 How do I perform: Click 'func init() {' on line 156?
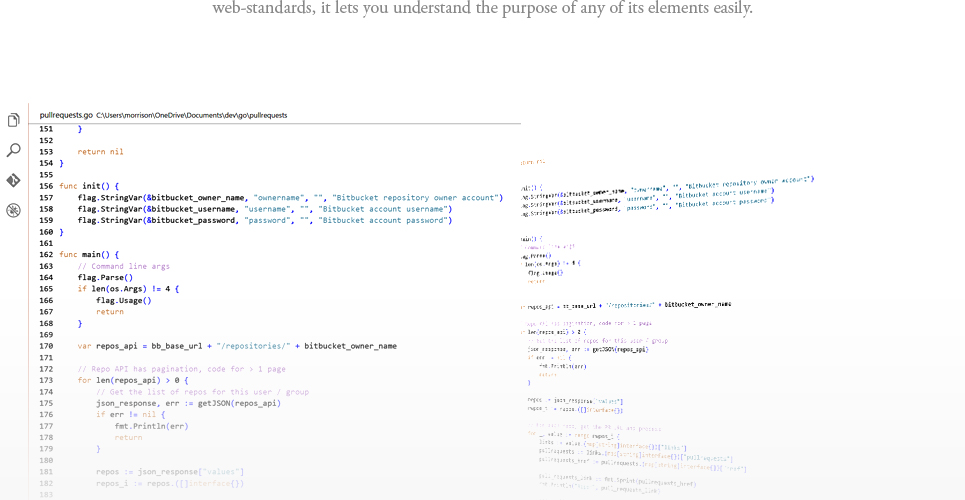(x=89, y=186)
